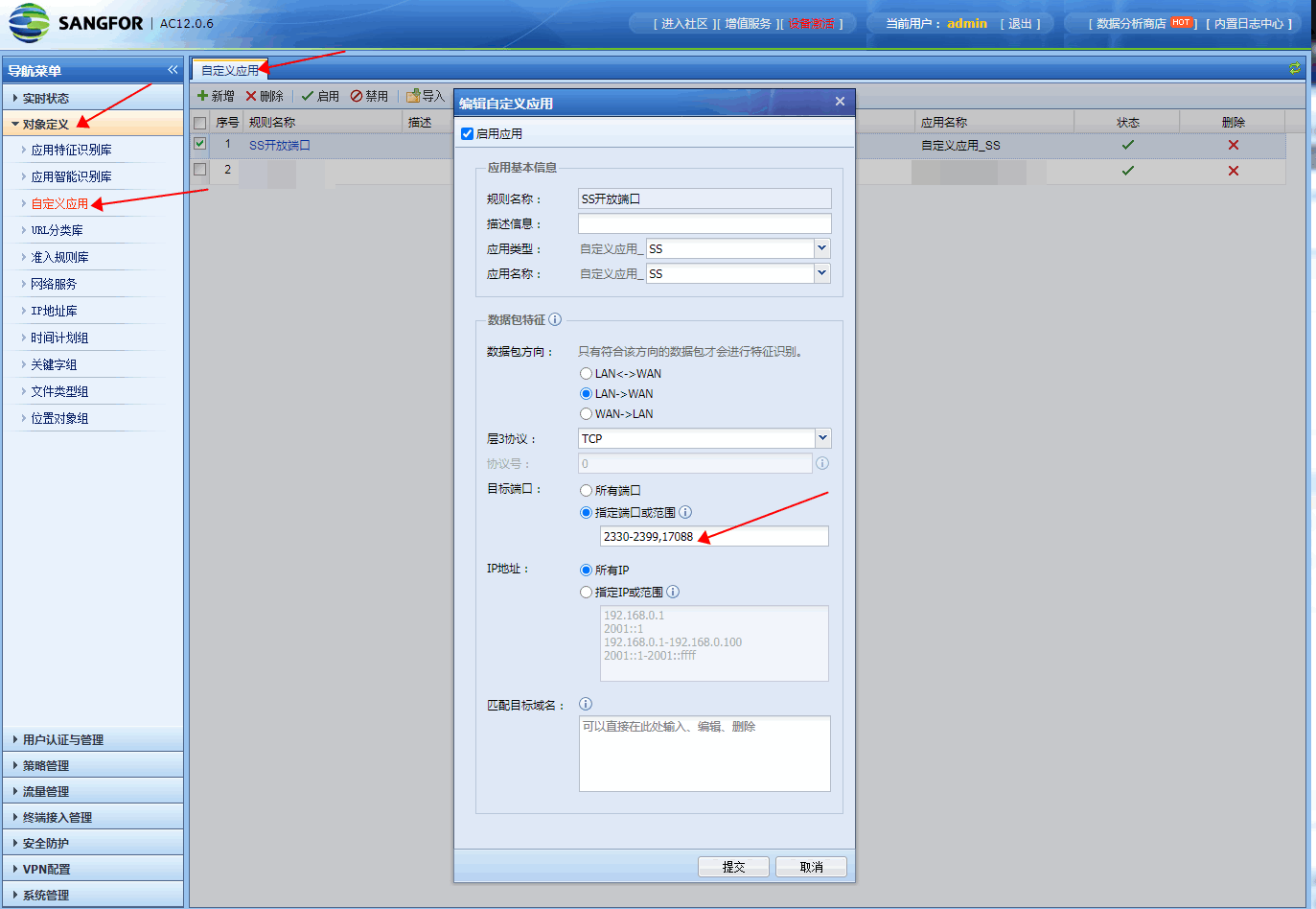
Task: Click the red X 删除 toolbar icon
Action: pyautogui.click(x=251, y=96)
